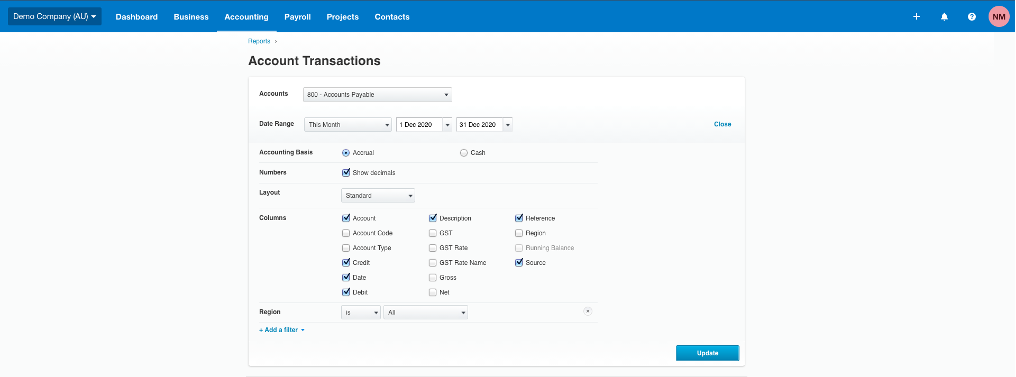Open the end date calendar dropdown arrow
This screenshot has width=1016, height=377.
[x=507, y=124]
